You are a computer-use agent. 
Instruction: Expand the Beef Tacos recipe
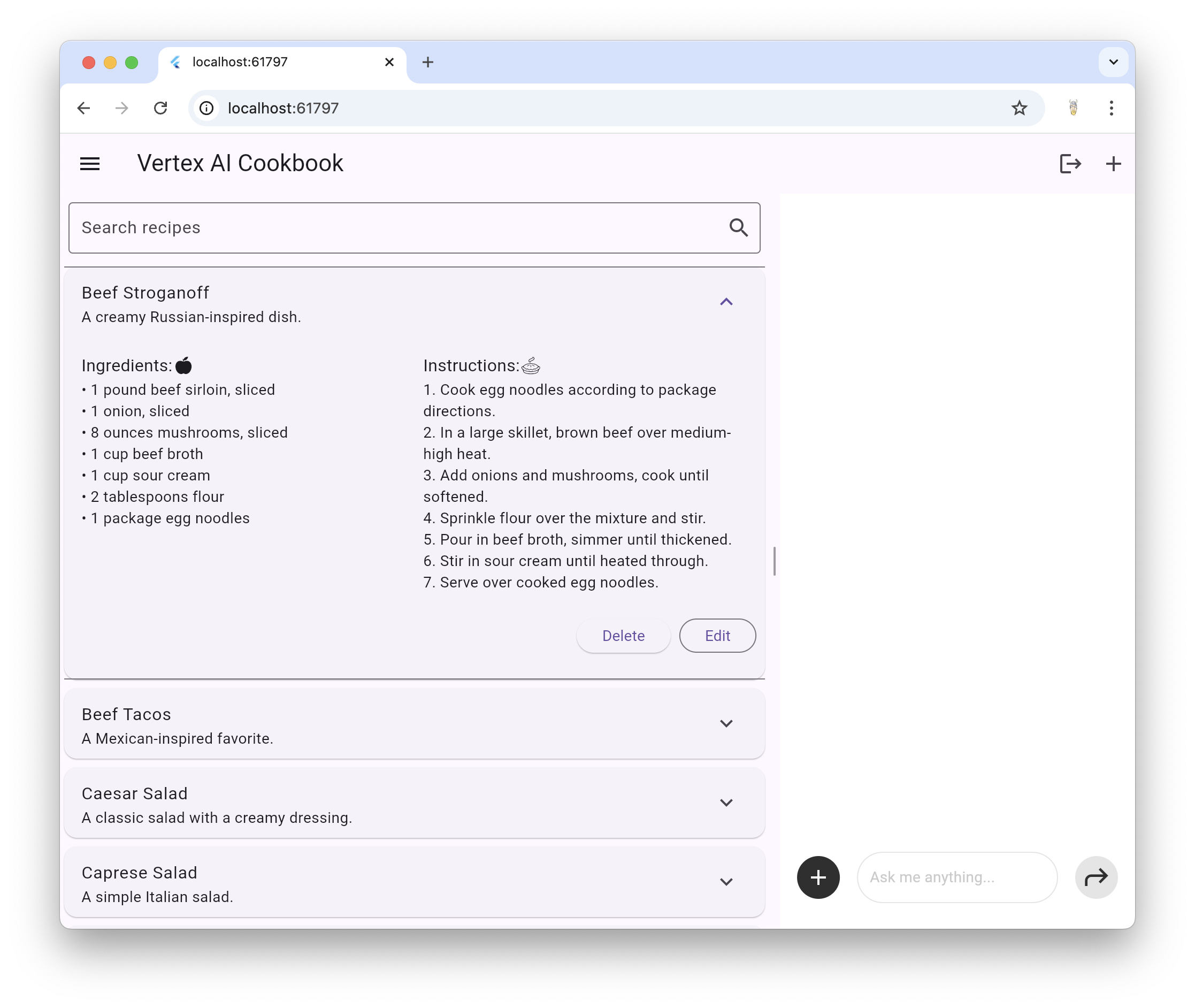[x=726, y=723]
